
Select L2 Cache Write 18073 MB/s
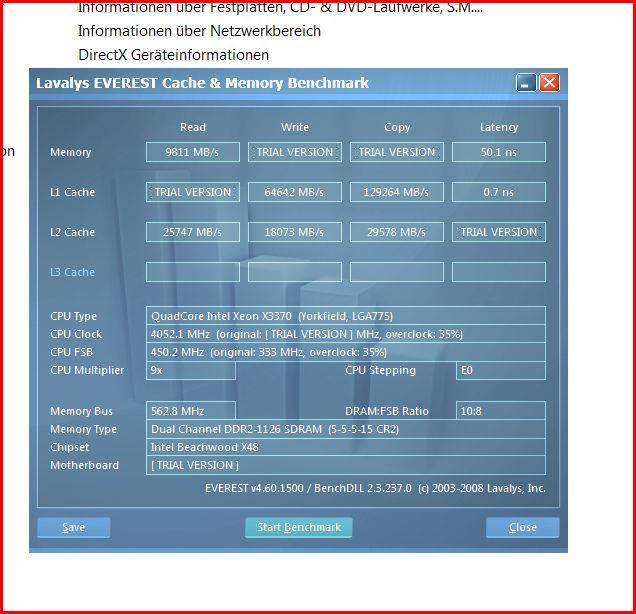tap(295, 232)
